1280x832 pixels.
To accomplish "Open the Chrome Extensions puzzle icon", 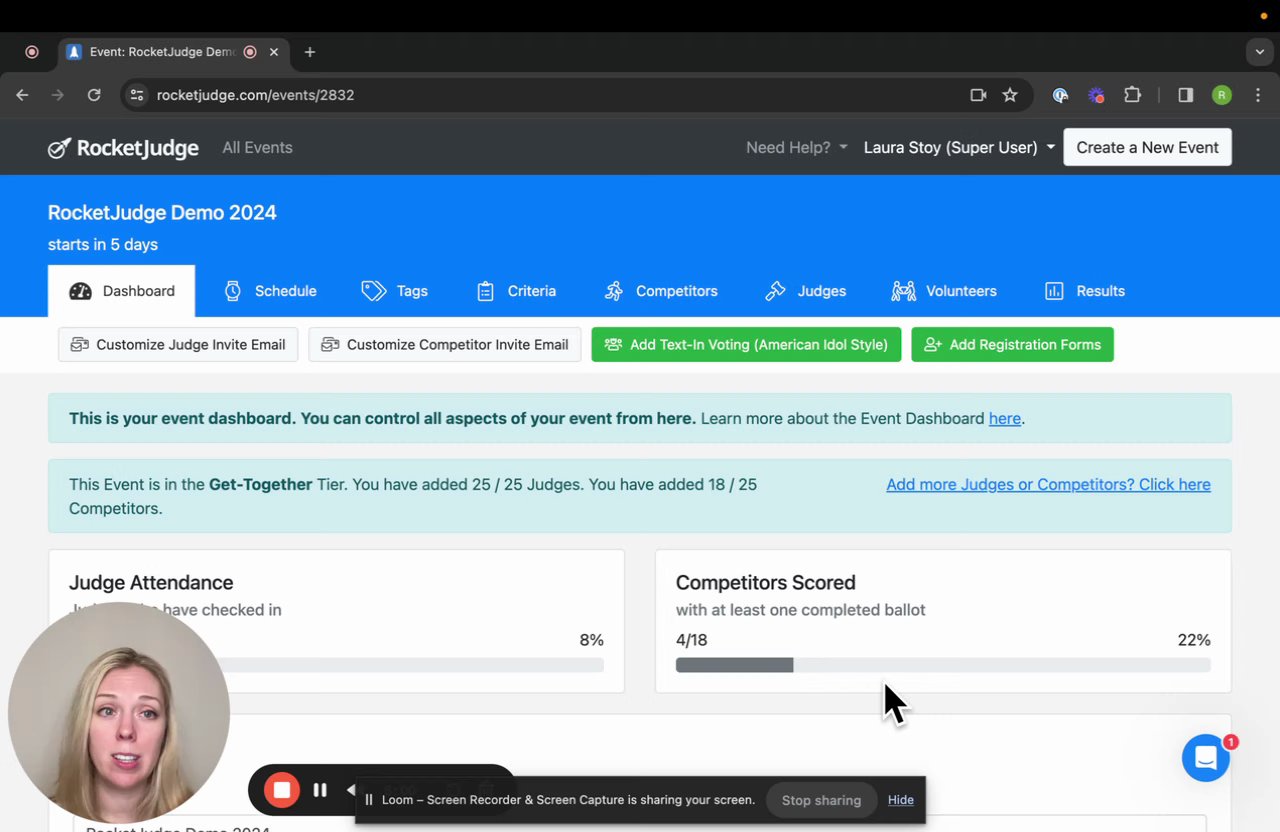I will 1132,95.
